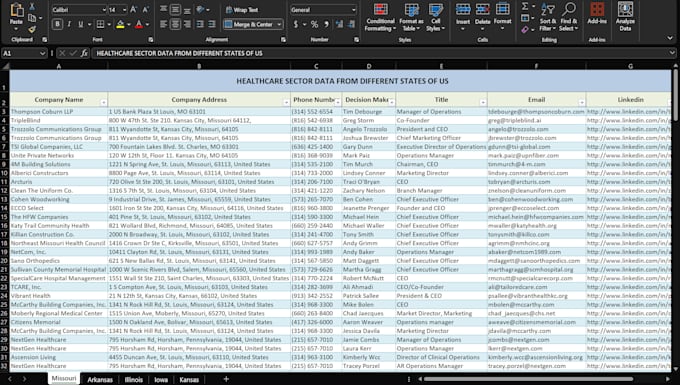Open Conditional Formatting menu
Viewport: 680px width, 385px height.
[x=380, y=17]
